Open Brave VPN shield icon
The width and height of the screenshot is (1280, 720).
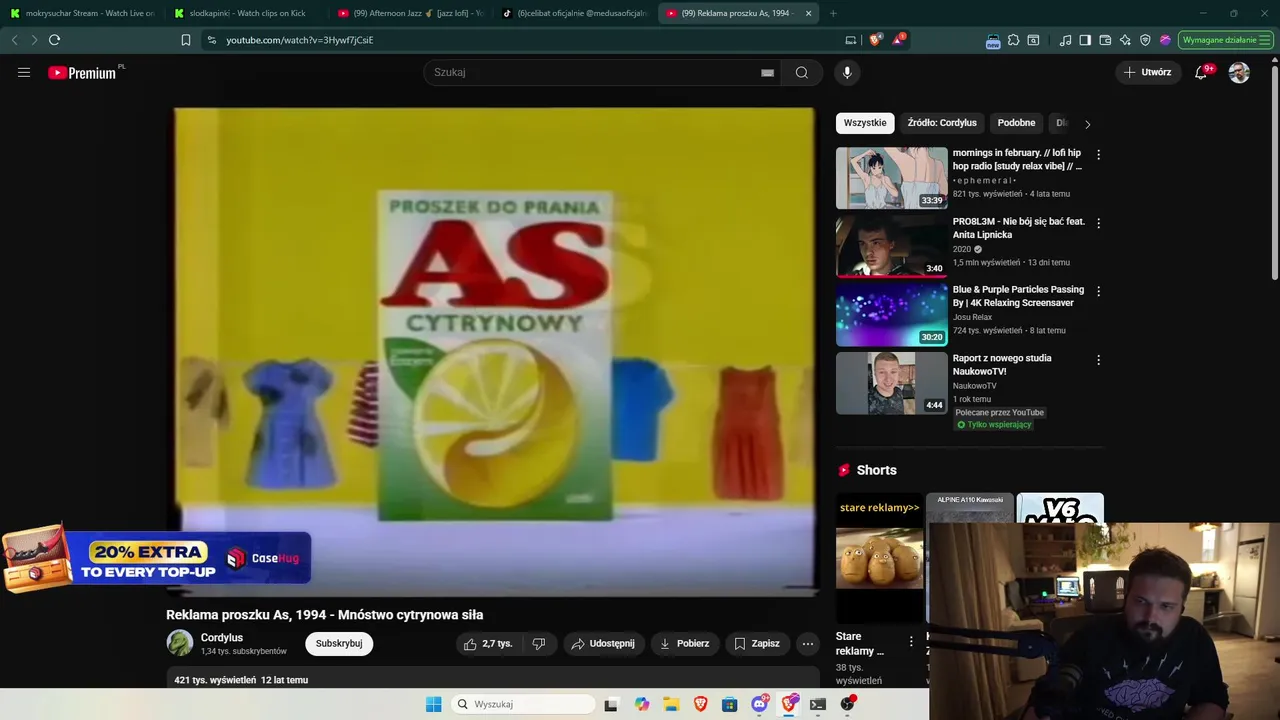coord(1145,40)
